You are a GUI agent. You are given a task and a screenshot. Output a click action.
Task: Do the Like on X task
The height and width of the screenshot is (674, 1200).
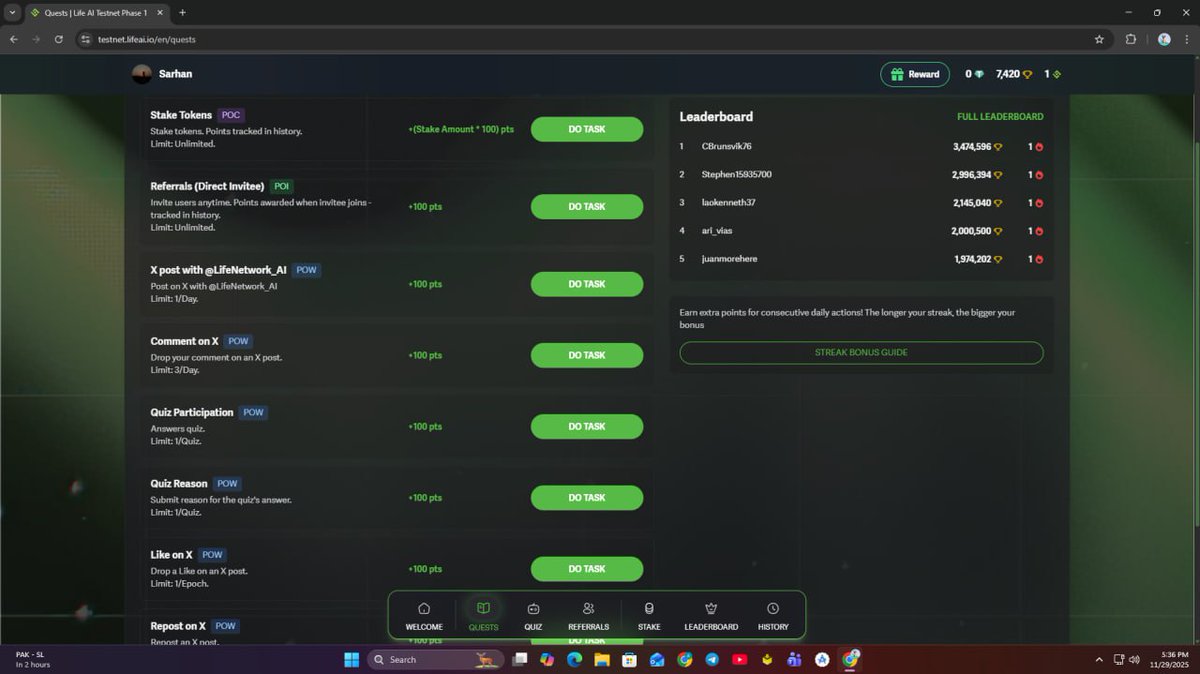click(587, 569)
